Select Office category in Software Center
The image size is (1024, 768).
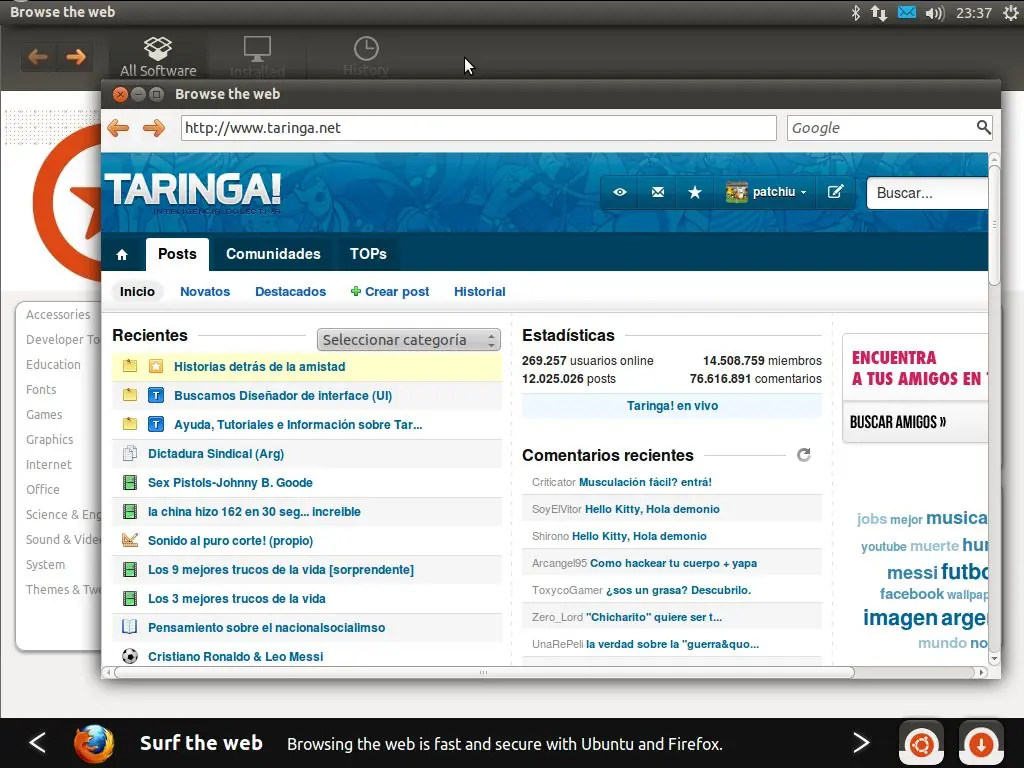tap(43, 489)
